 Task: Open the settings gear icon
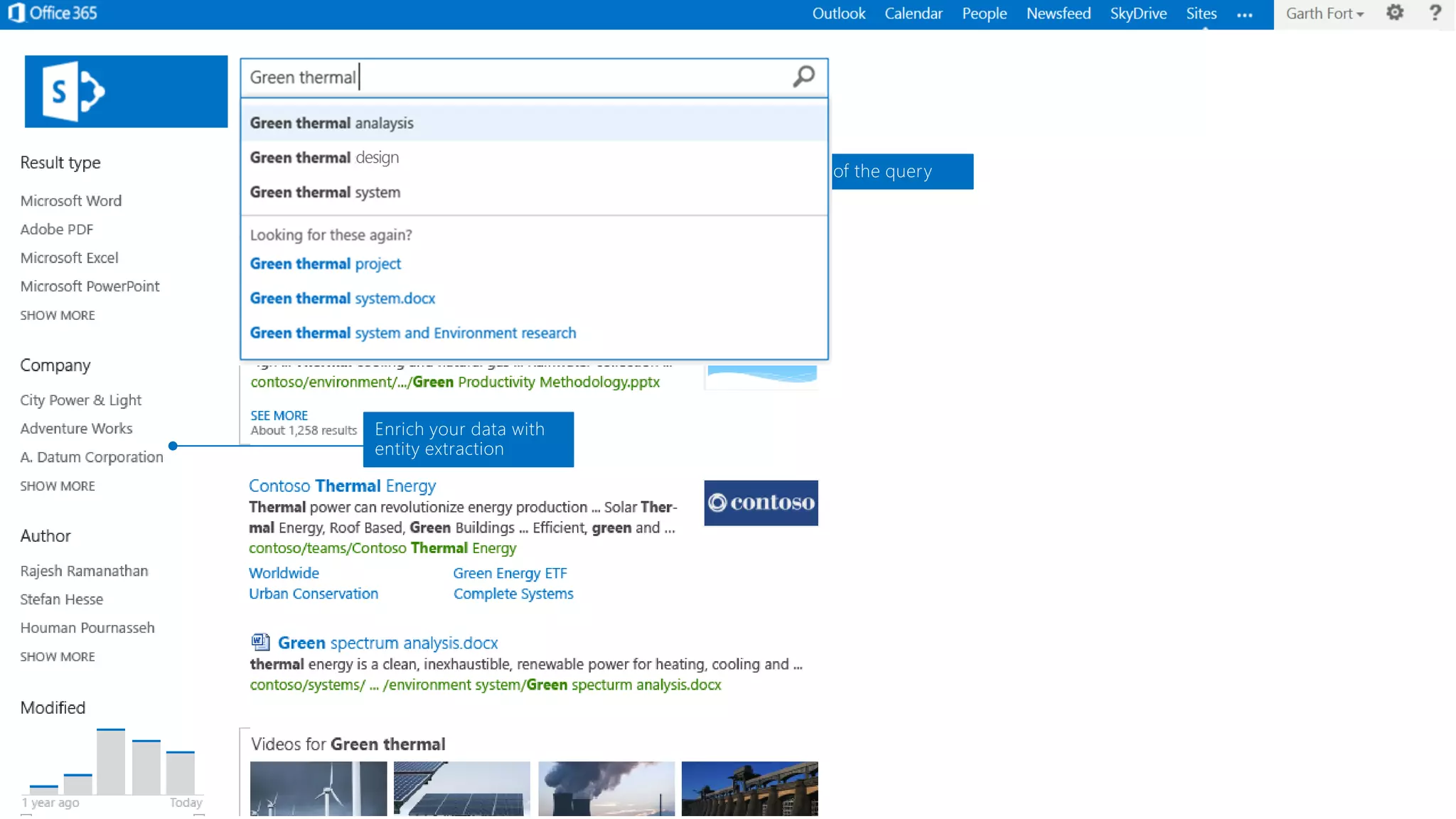click(1395, 14)
